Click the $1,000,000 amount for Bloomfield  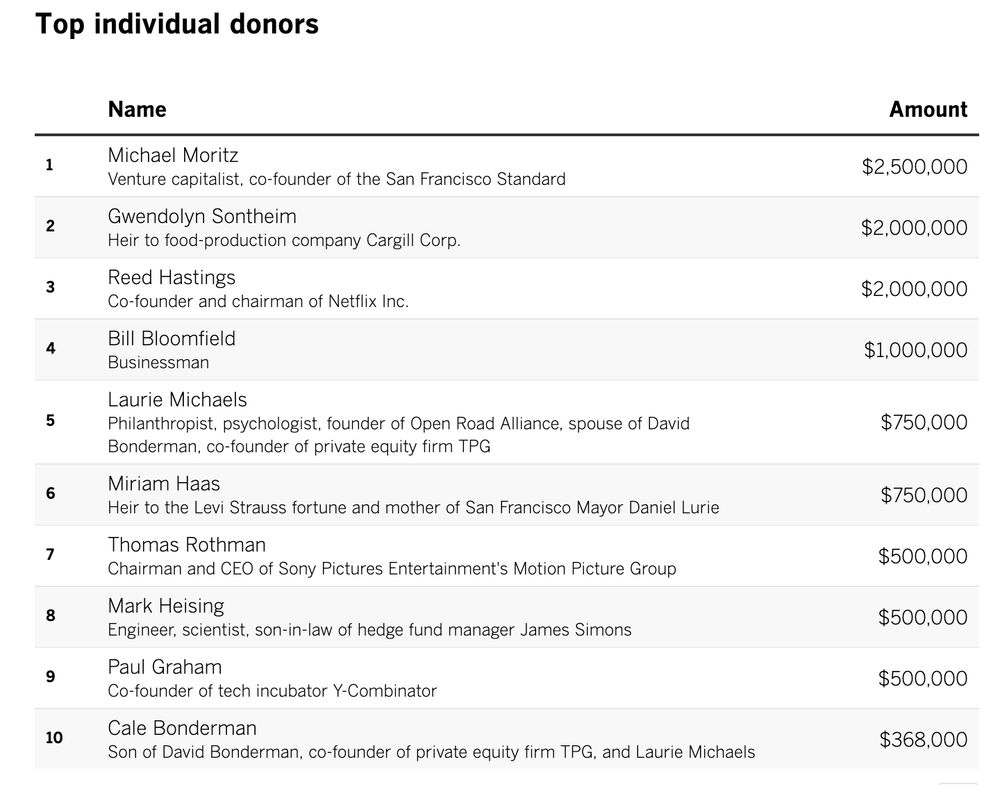click(x=915, y=350)
